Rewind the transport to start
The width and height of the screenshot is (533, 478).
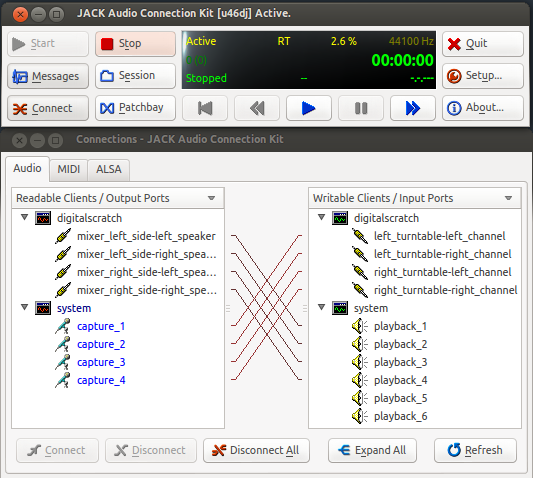coord(205,108)
